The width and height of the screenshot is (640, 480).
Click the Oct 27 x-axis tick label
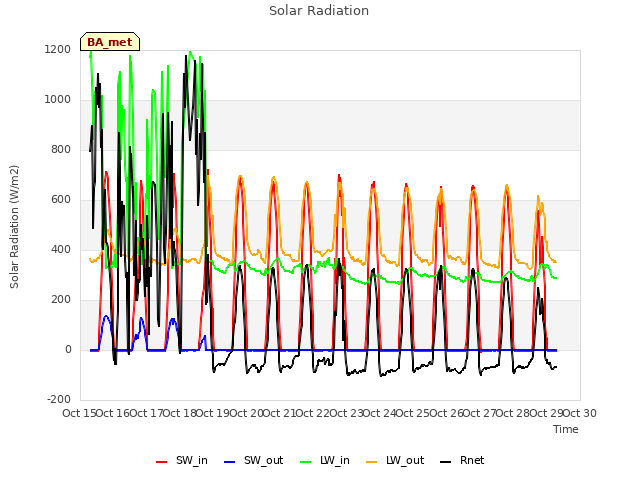(480, 413)
